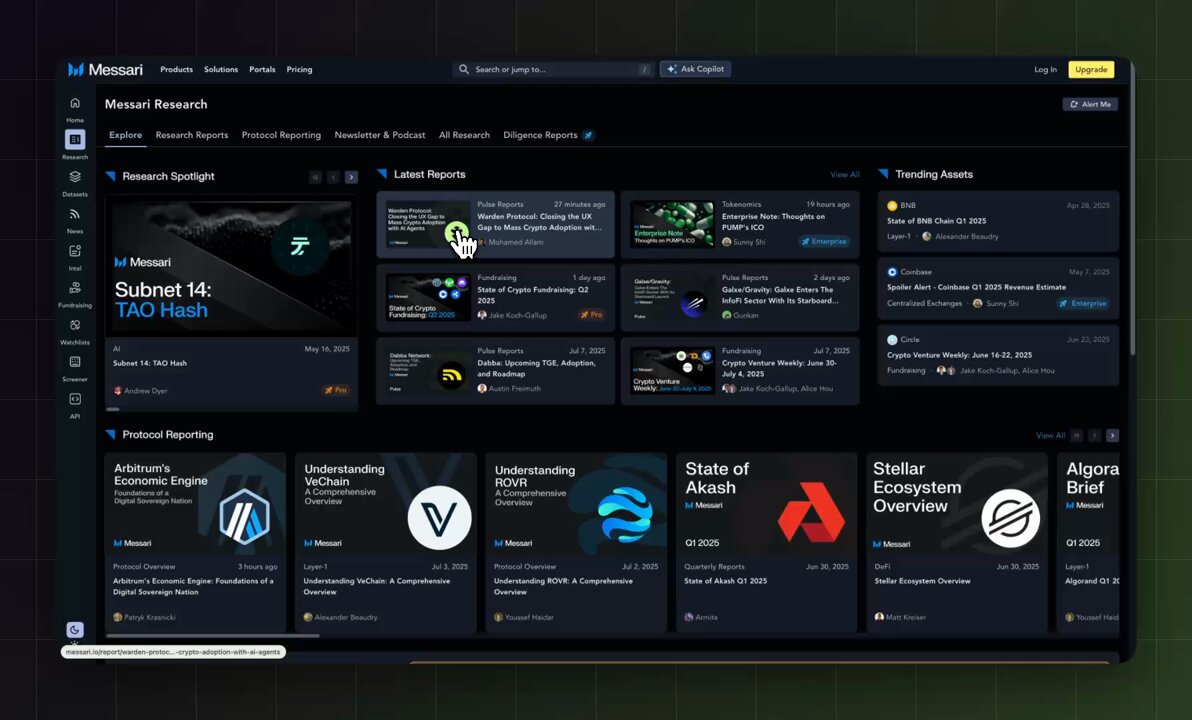Click View All for Latest Reports

point(845,175)
